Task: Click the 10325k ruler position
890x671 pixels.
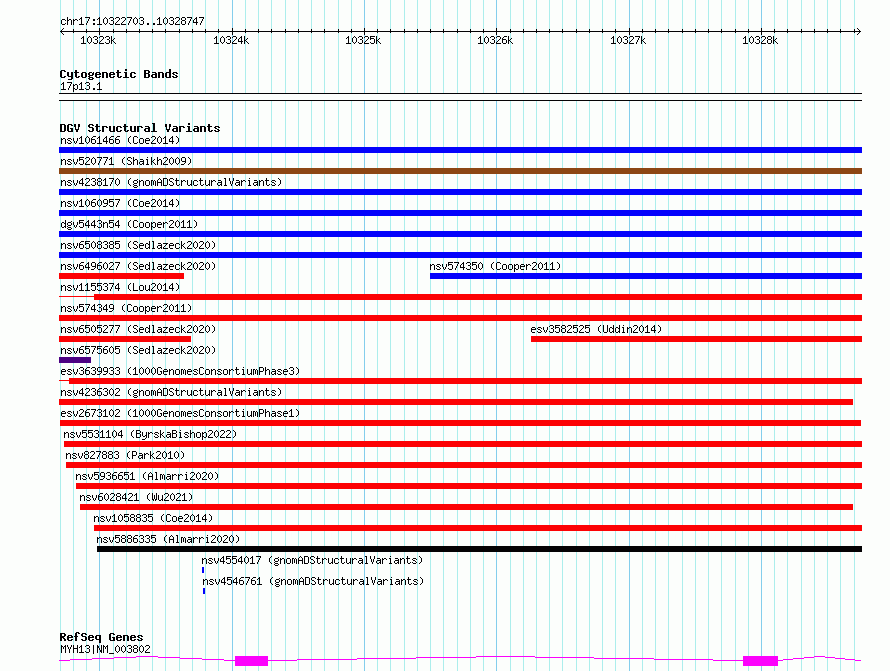Action: click(363, 40)
